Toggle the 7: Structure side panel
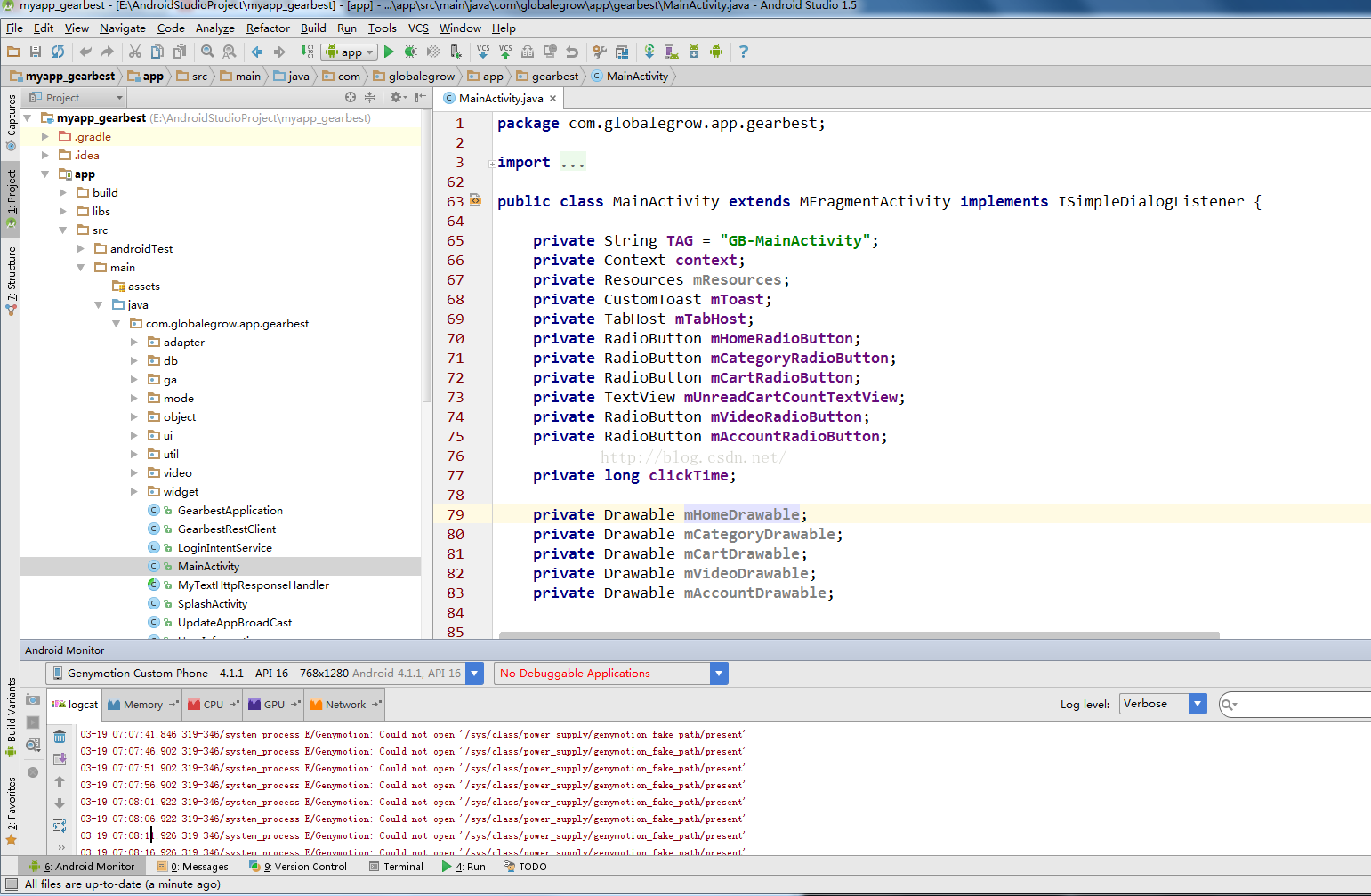This screenshot has width=1371, height=896. [x=11, y=280]
